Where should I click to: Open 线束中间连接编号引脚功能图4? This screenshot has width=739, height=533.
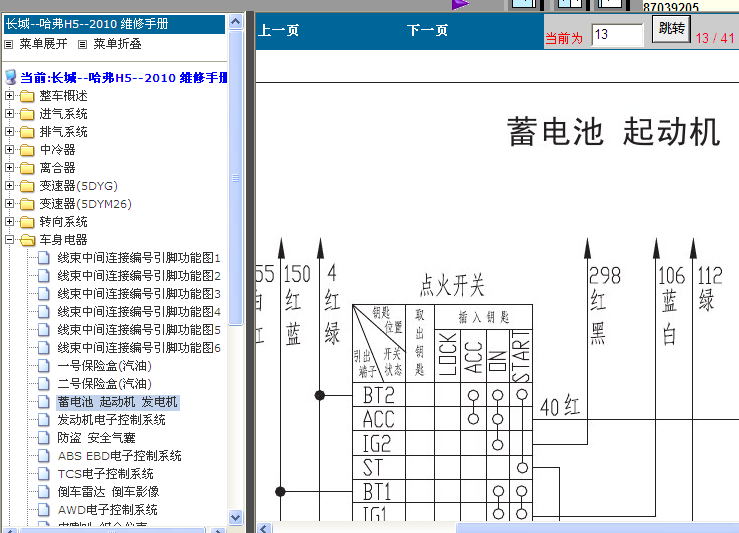(139, 312)
